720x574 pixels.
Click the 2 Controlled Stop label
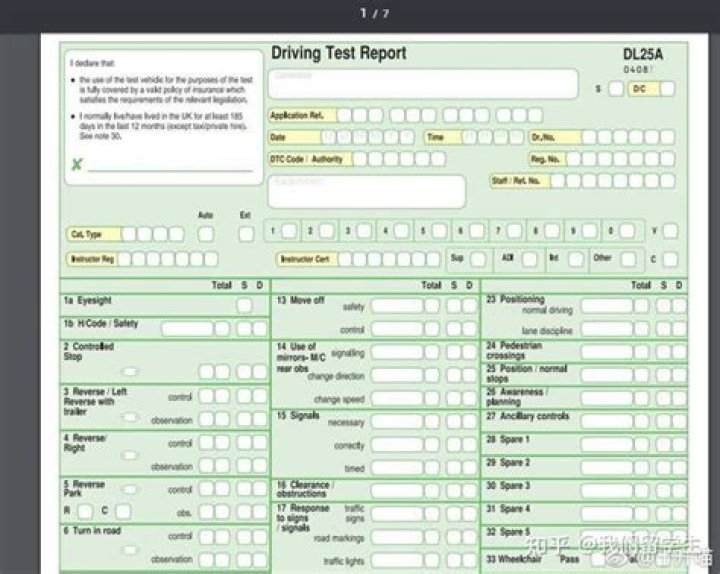point(89,351)
